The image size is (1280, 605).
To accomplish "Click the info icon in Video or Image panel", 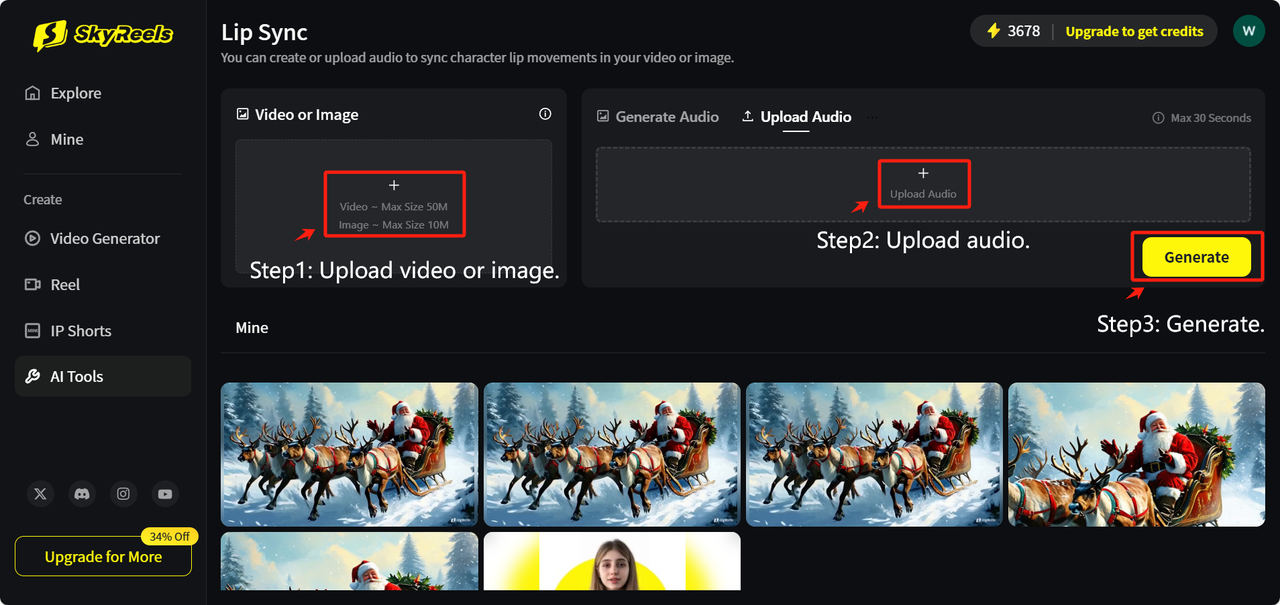I will tap(545, 114).
